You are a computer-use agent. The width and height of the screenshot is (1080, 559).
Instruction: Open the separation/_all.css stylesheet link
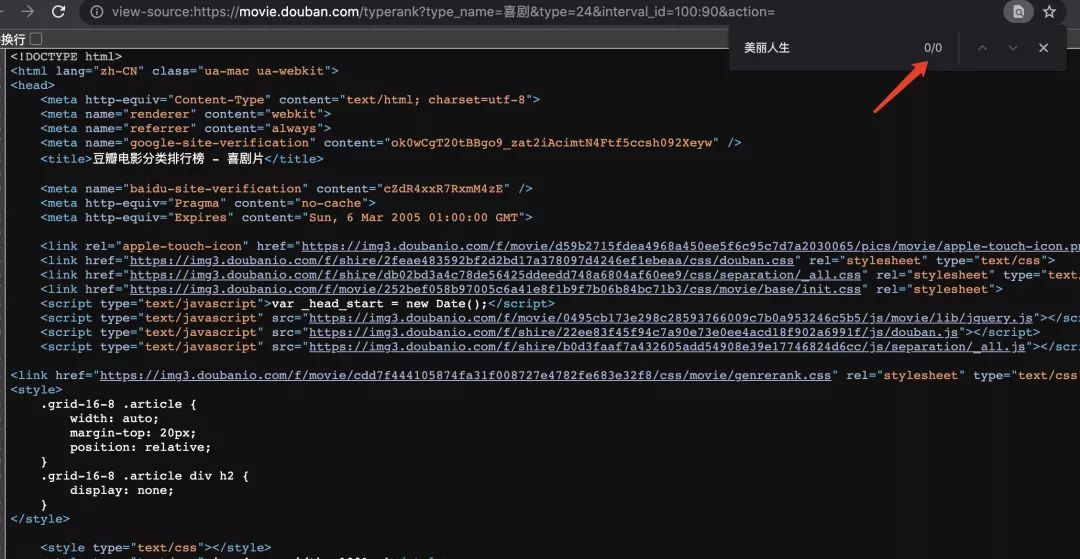coord(495,275)
